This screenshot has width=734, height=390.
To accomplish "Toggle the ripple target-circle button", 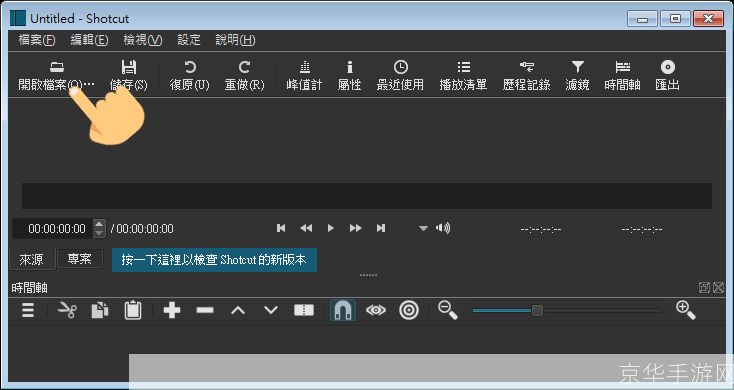I will click(x=409, y=310).
